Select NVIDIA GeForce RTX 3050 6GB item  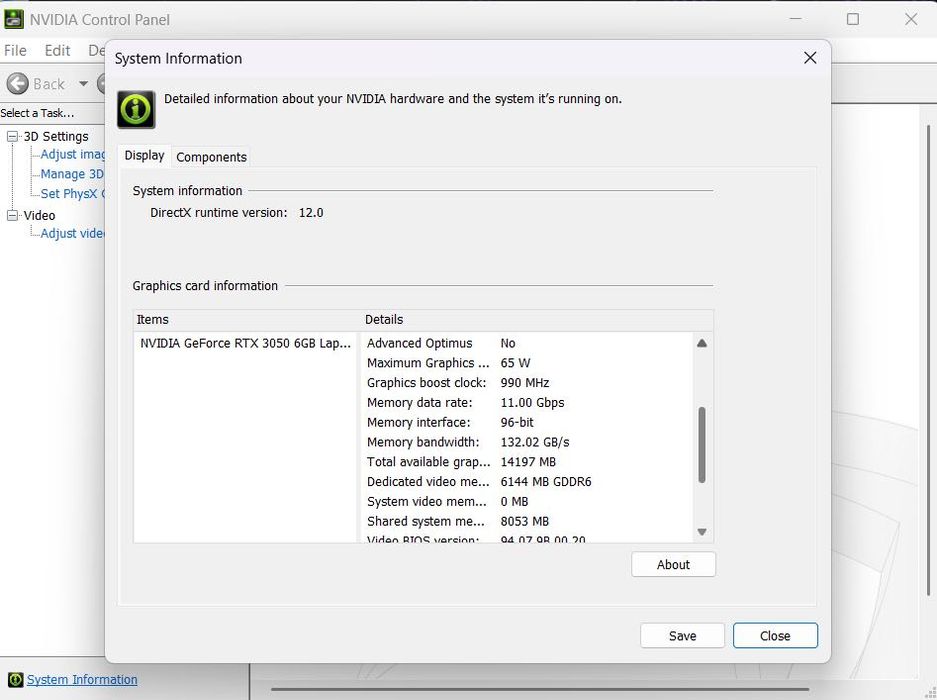(246, 343)
